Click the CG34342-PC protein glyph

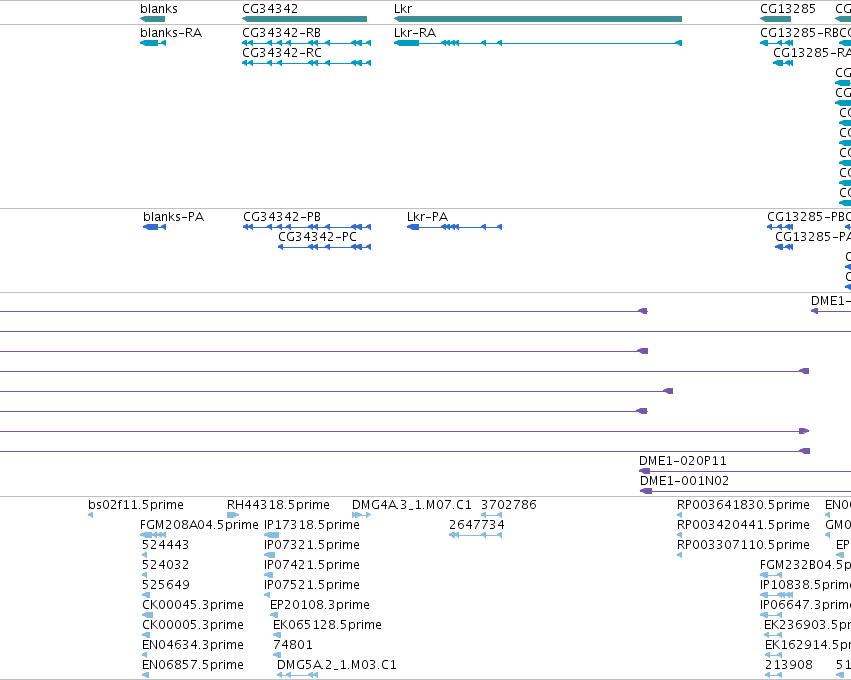pyautogui.click(x=325, y=247)
